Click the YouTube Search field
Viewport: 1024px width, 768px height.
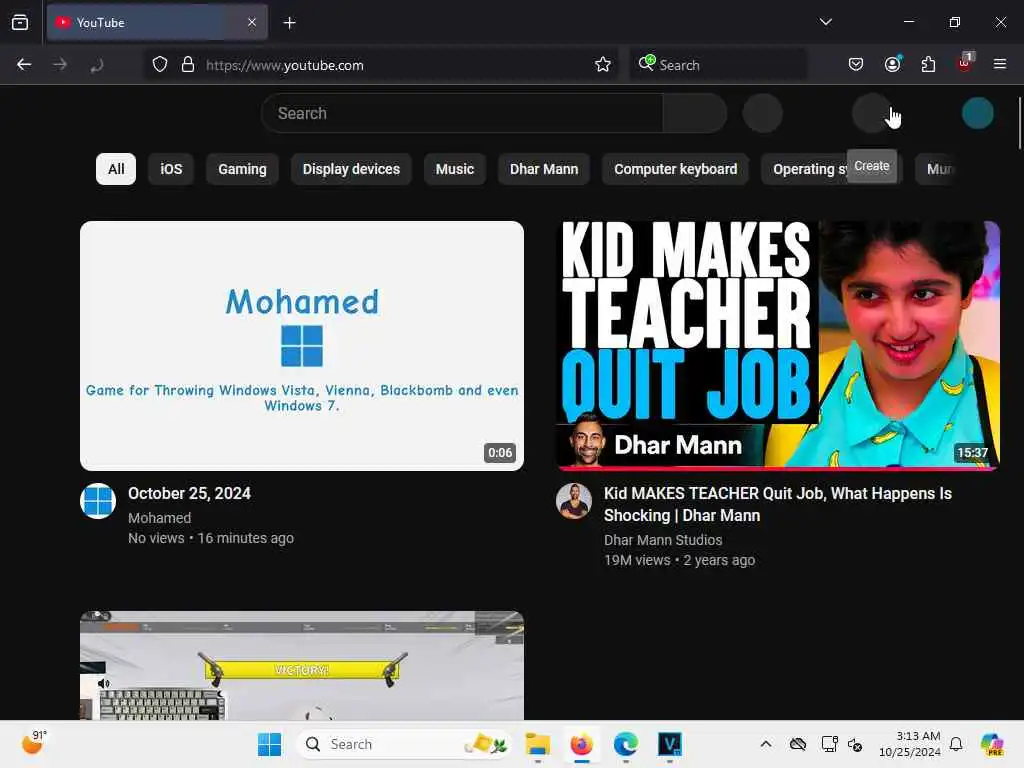[x=462, y=114]
